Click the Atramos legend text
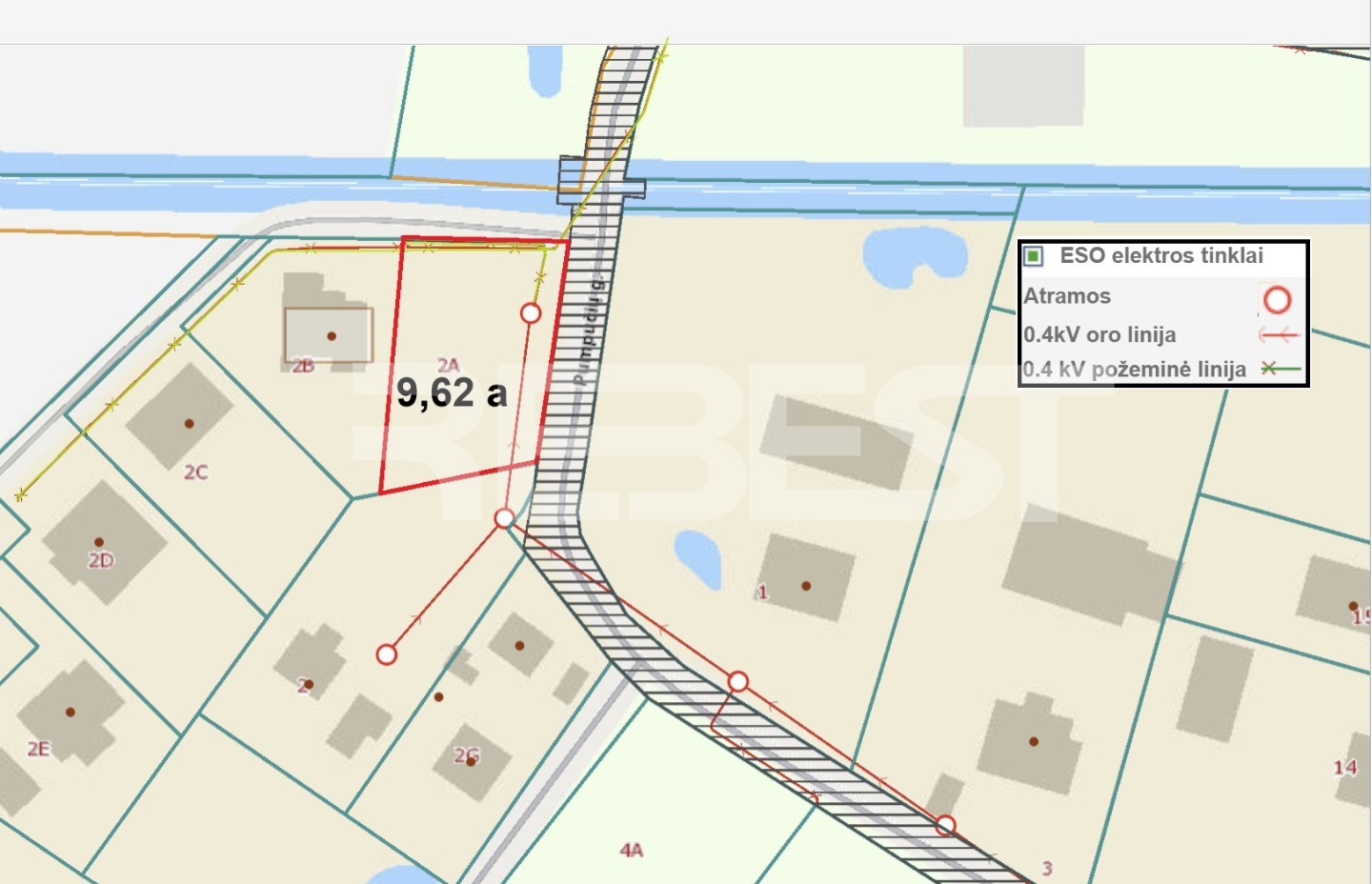Image resolution: width=1372 pixels, height=884 pixels. click(x=1067, y=296)
